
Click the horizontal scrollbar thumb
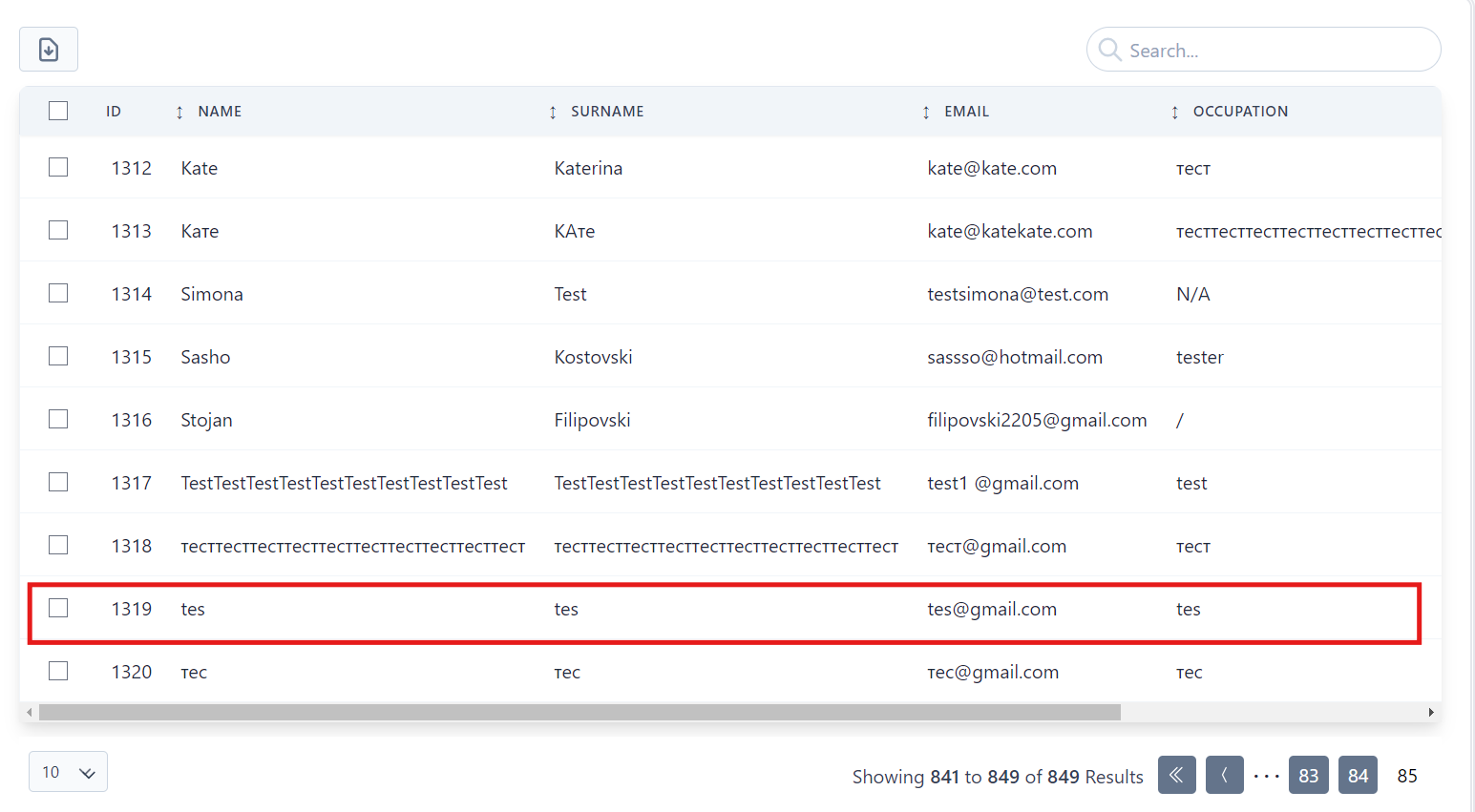(579, 713)
